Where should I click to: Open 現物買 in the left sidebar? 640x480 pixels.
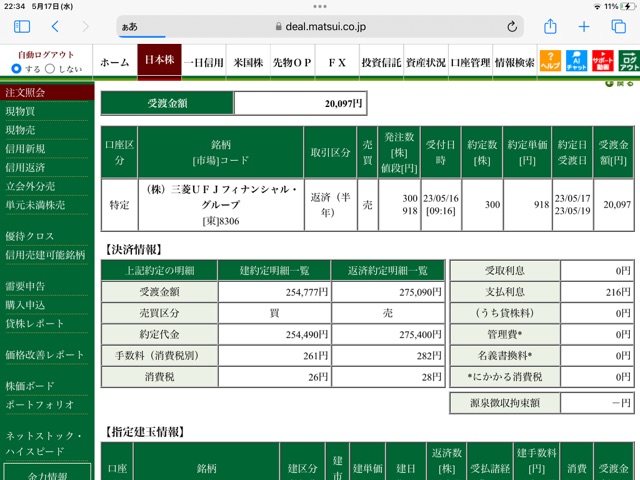click(x=20, y=111)
